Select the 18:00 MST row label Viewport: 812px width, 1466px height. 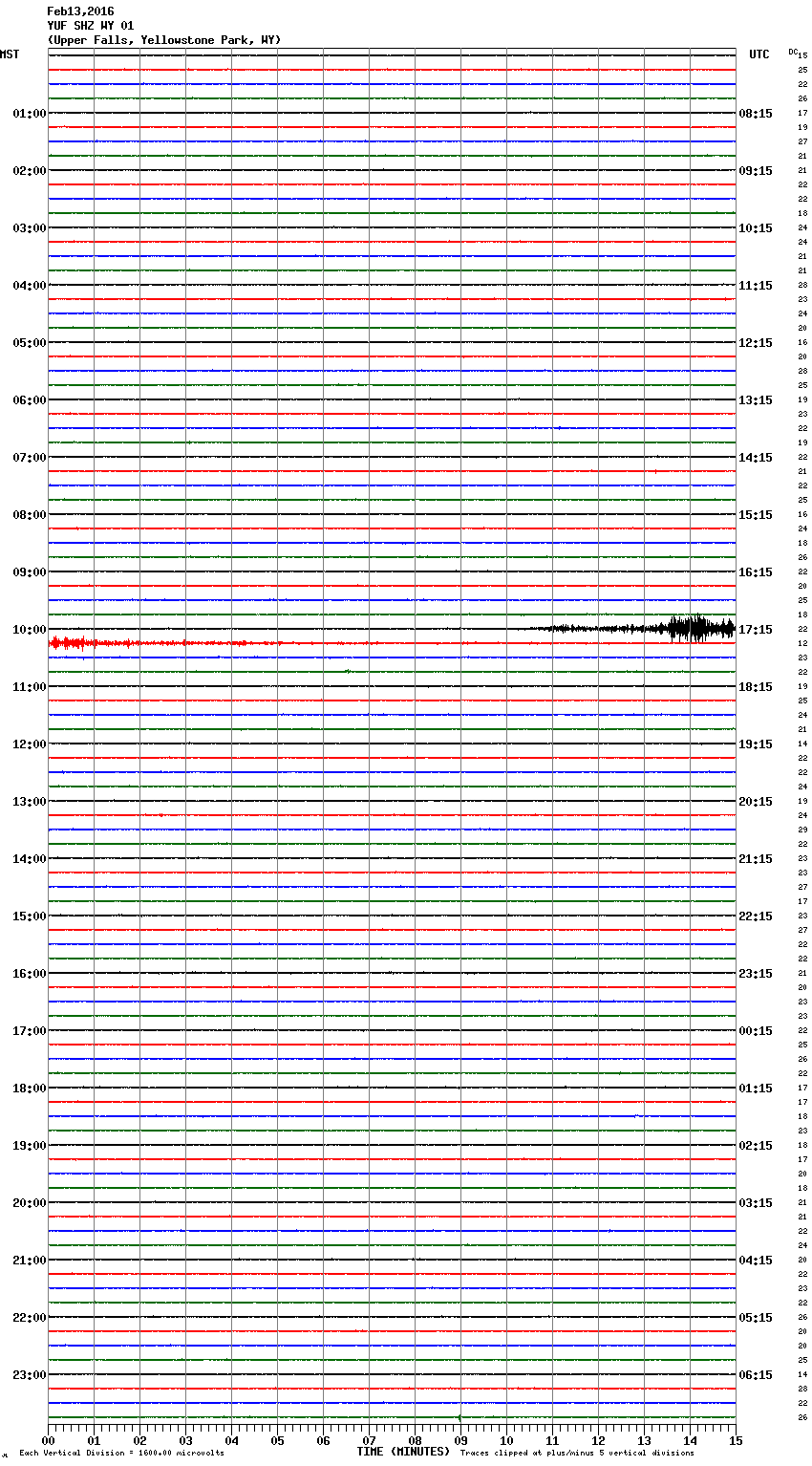(x=30, y=1089)
